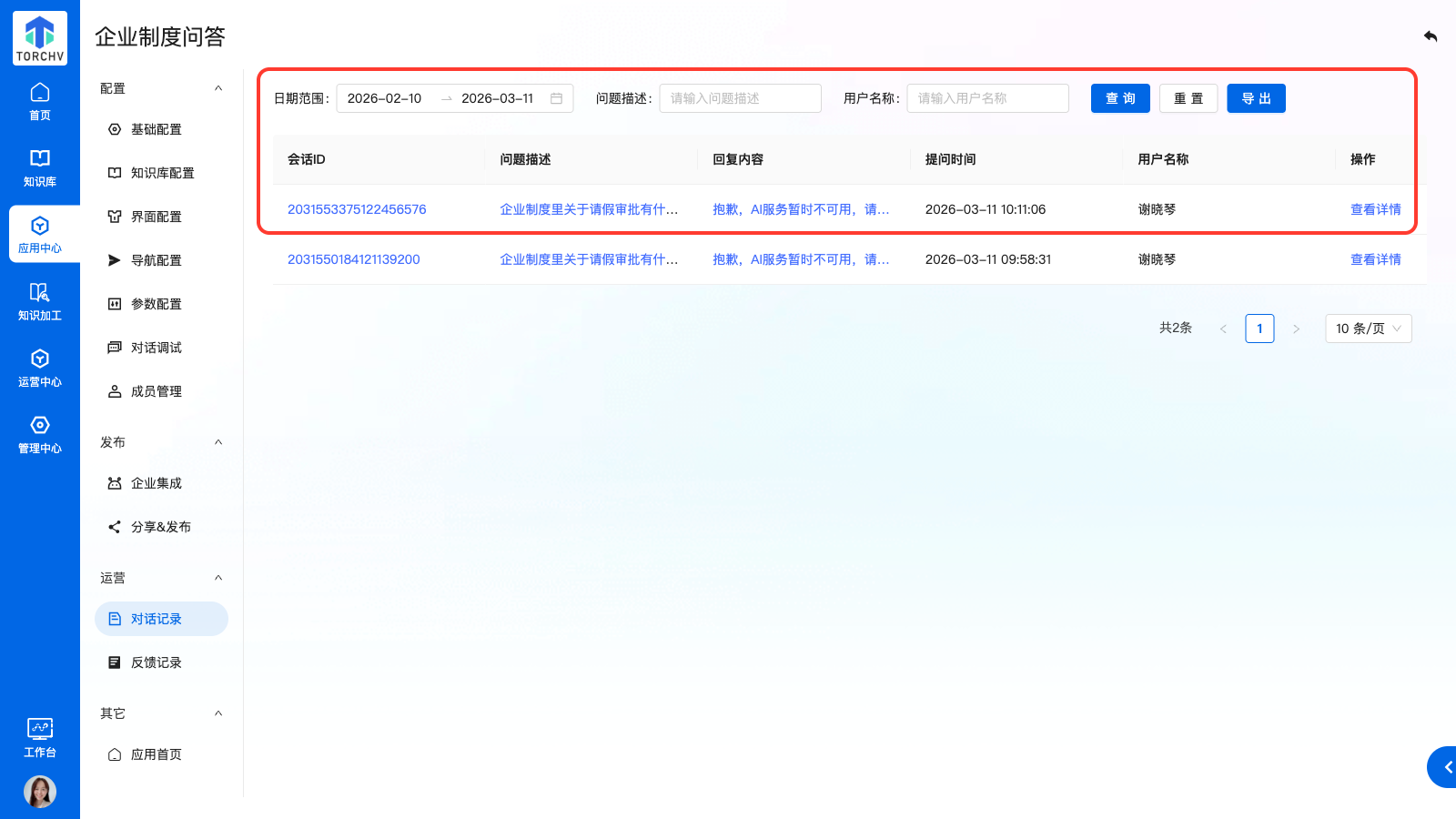Image resolution: width=1456 pixels, height=819 pixels.
Task: Collapse the 配置 menu section
Action: pyautogui.click(x=218, y=88)
